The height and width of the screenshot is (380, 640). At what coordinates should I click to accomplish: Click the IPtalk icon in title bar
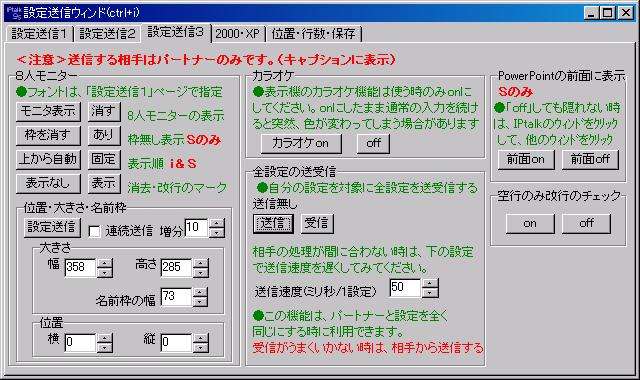pyautogui.click(x=15, y=13)
